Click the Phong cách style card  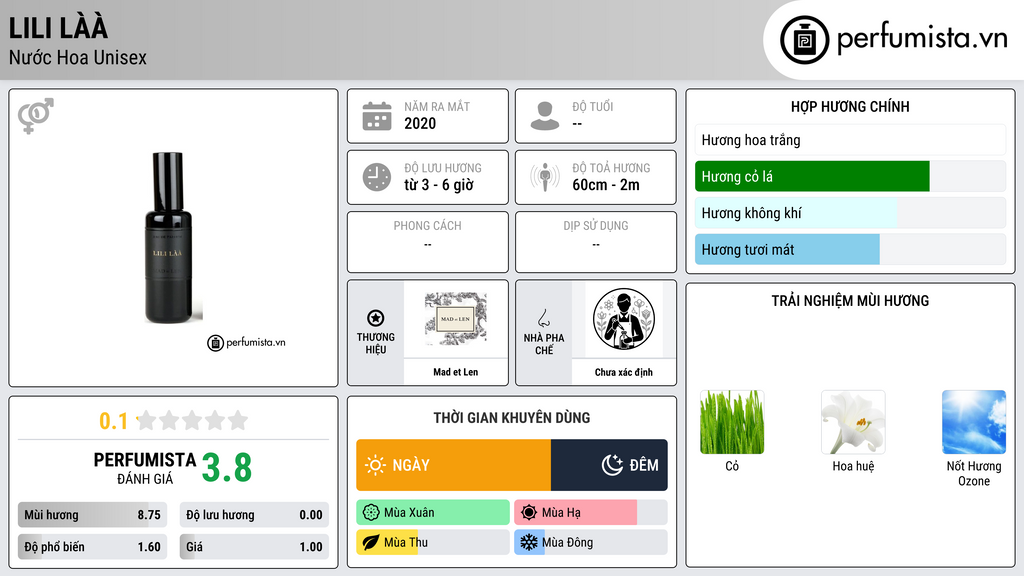428,242
